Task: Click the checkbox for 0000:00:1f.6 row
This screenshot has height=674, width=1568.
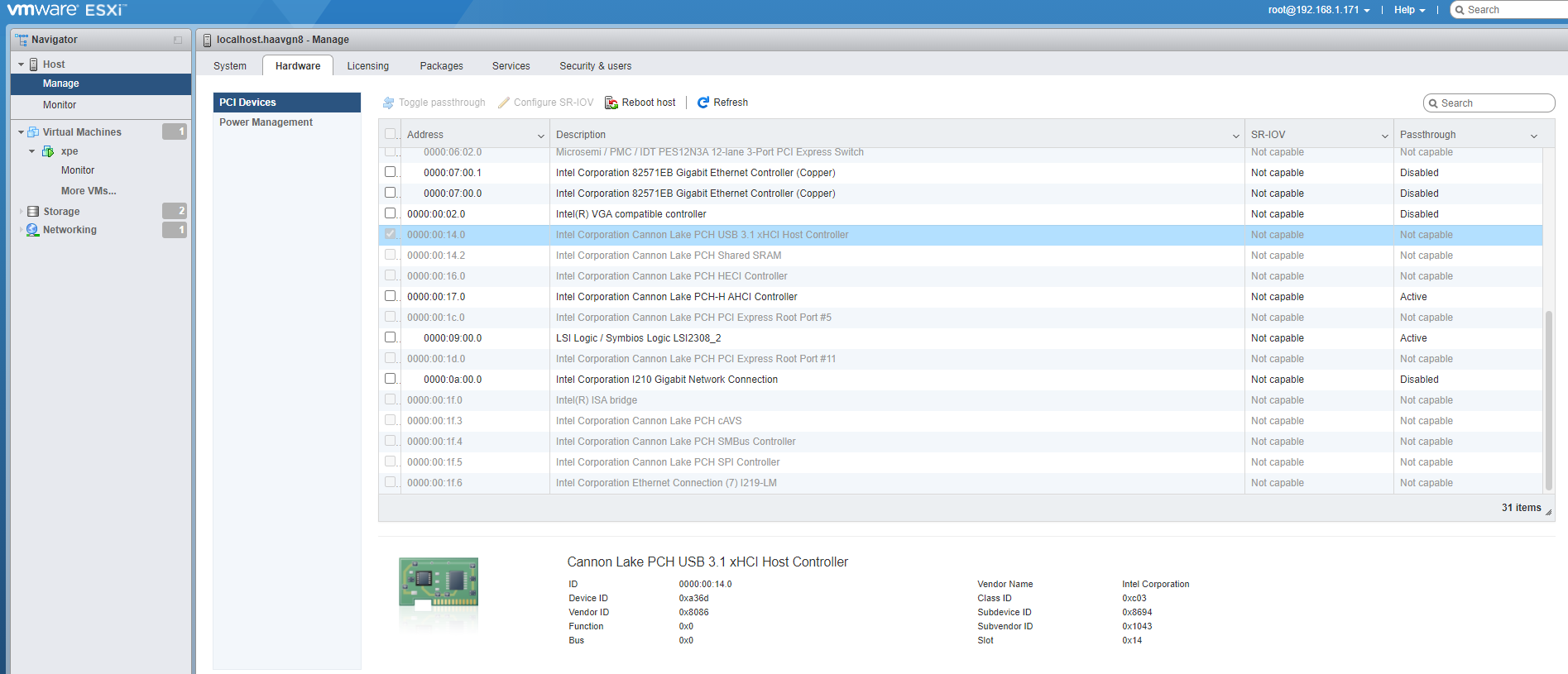Action: pyautogui.click(x=391, y=482)
